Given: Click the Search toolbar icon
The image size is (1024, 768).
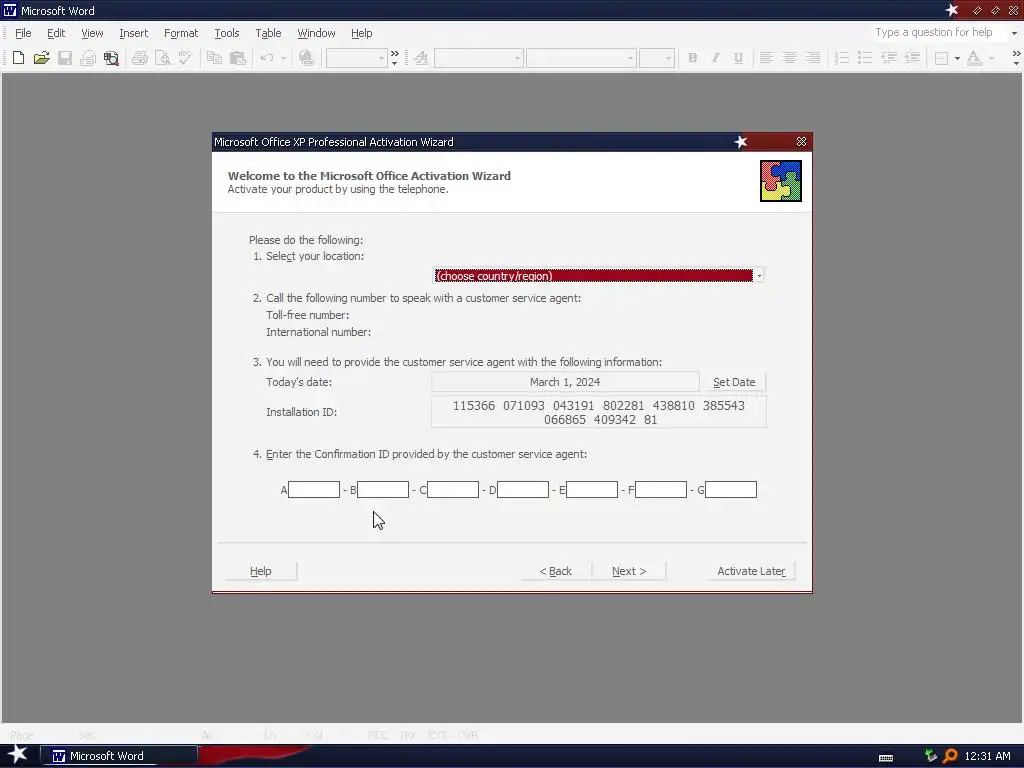Looking at the screenshot, I should (111, 58).
